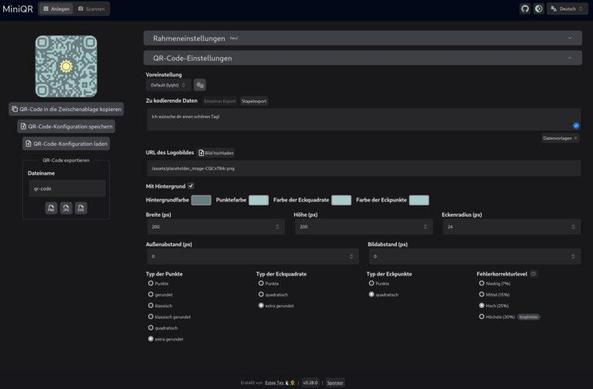Select Höchste (30%) error correction
593x389 pixels.
pos(481,316)
